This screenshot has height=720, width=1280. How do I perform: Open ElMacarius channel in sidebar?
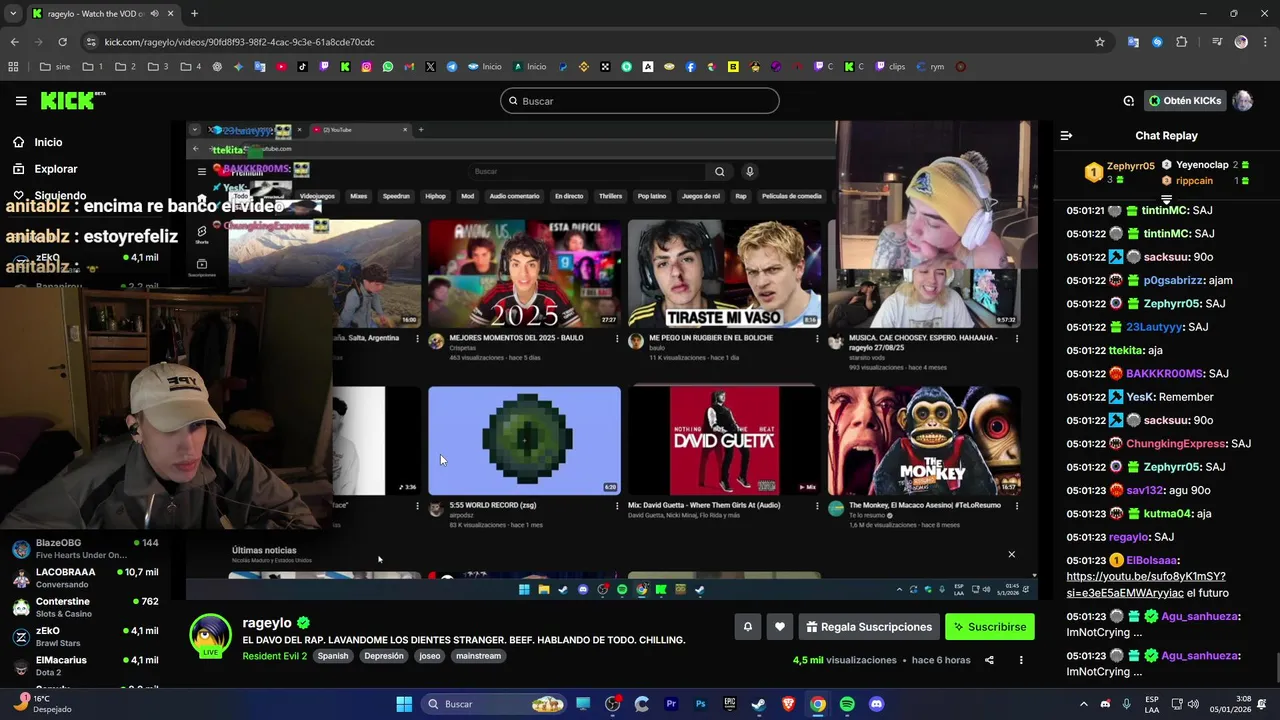[85, 666]
